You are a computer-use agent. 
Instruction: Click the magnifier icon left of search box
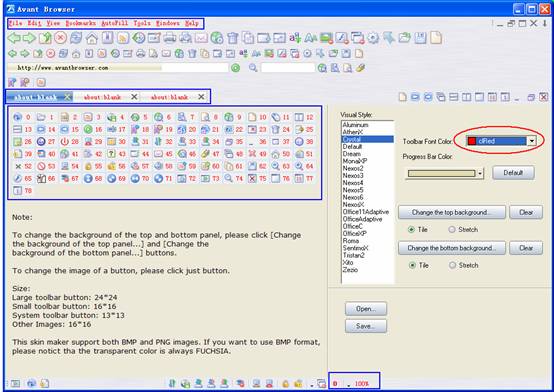pyautogui.click(x=253, y=68)
